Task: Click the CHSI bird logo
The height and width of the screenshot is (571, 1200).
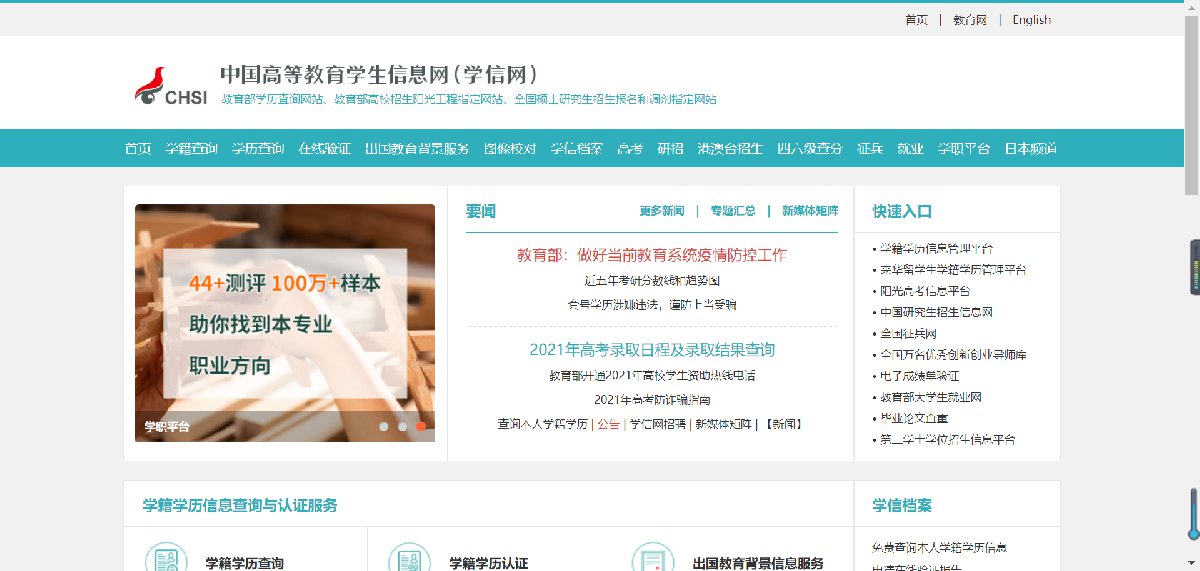Action: click(171, 87)
